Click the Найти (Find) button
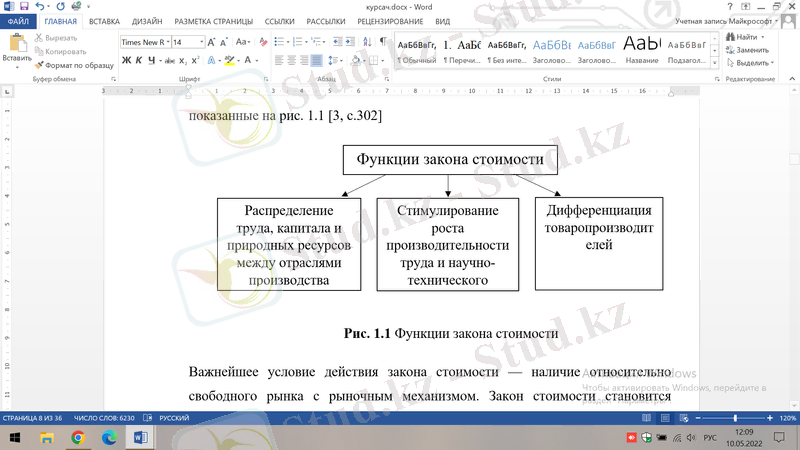The height and width of the screenshot is (450, 800). pos(753,37)
